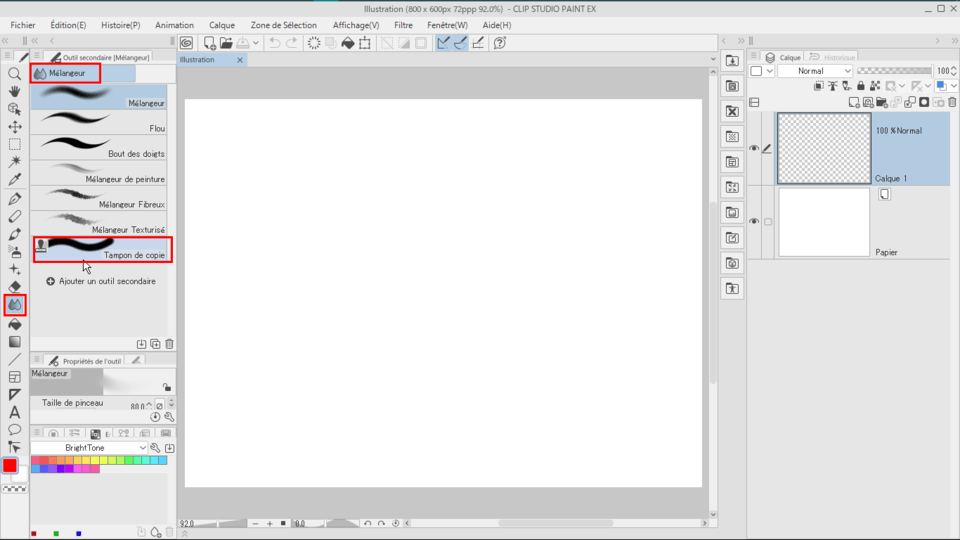The width and height of the screenshot is (960, 540).
Task: Open palette color dropdown in layer panel
Action: click(762, 71)
